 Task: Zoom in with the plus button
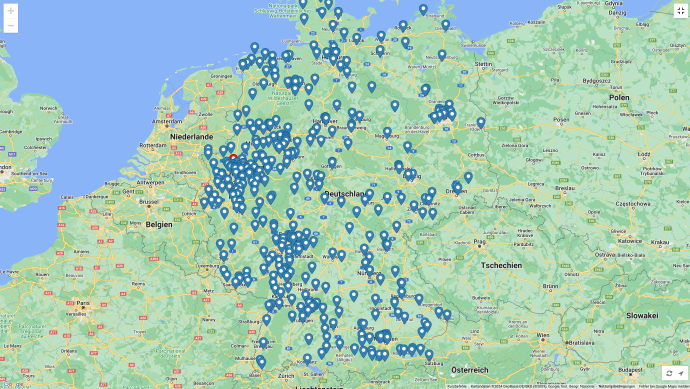click(x=11, y=11)
